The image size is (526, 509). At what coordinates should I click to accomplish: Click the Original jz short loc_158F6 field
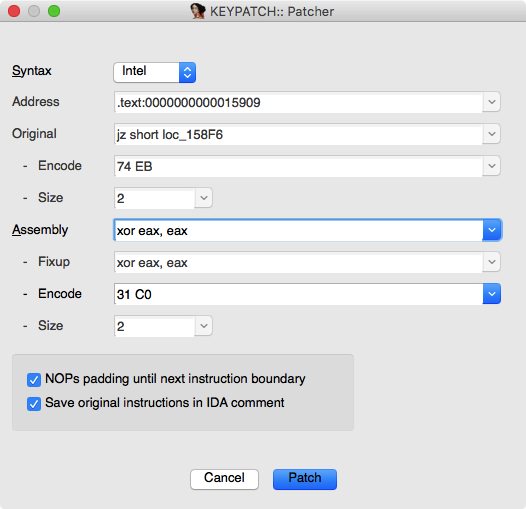pos(298,134)
